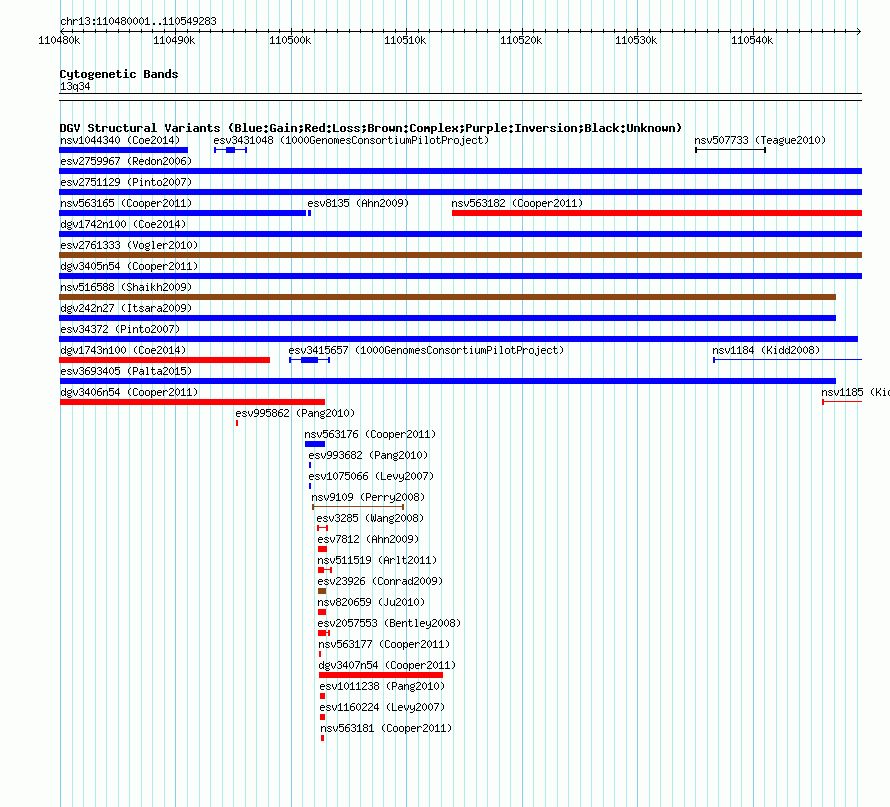Click esv34372 (Pinto2007) label

120,329
